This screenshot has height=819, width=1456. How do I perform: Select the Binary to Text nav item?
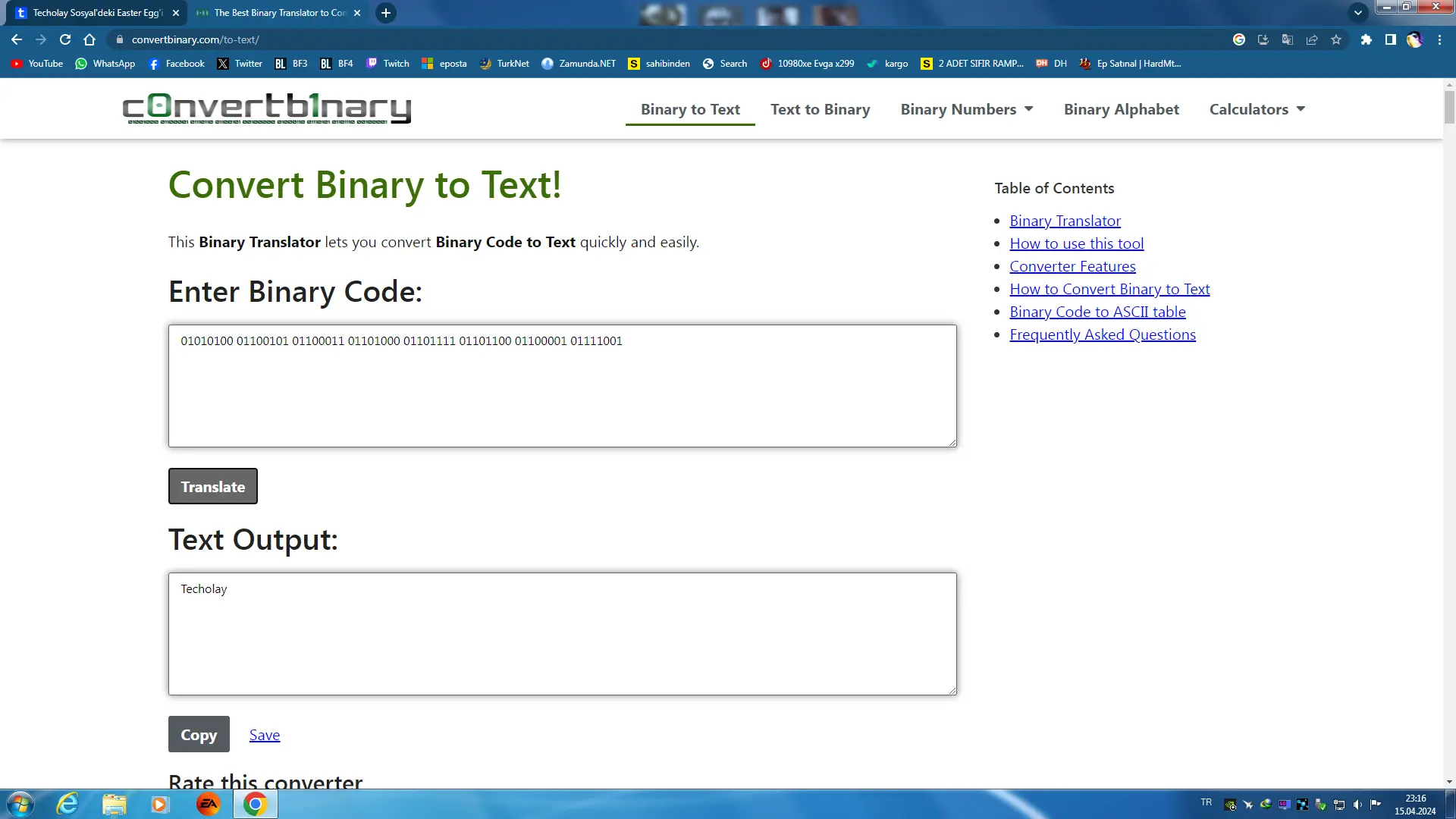(x=690, y=109)
